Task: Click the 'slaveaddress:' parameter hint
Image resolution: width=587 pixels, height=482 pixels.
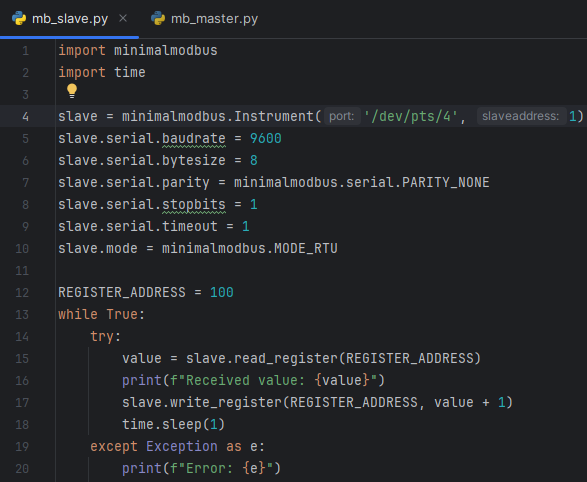Action: [520, 116]
